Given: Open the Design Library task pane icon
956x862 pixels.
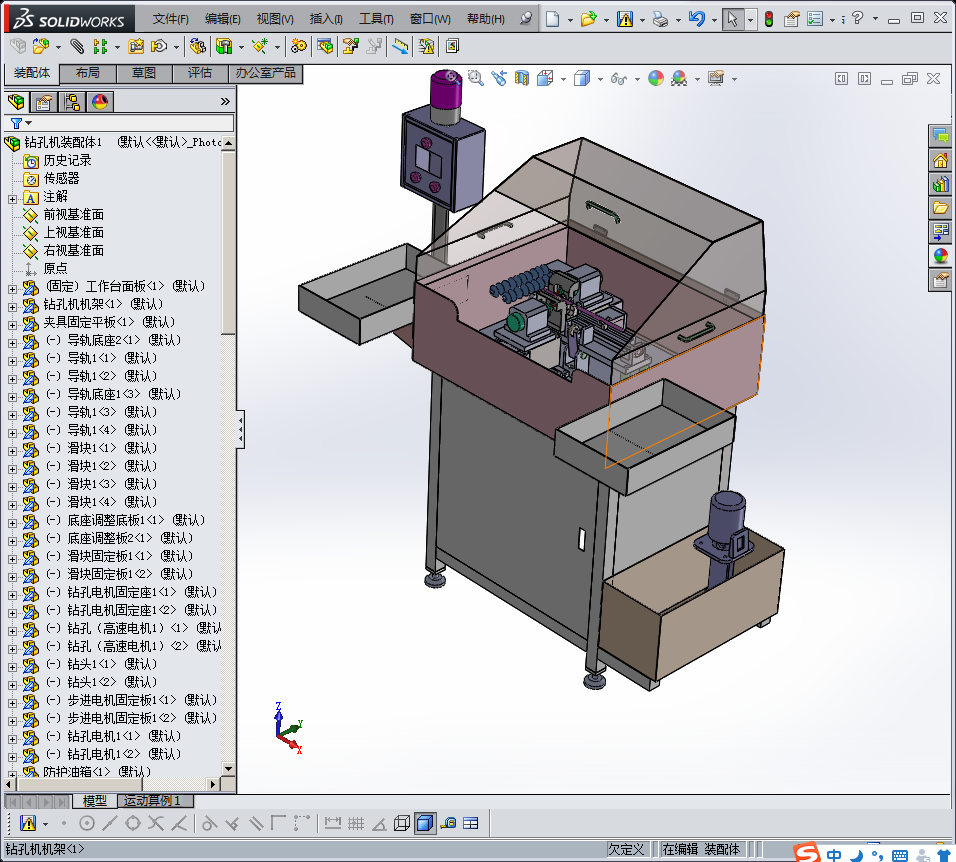Looking at the screenshot, I should pyautogui.click(x=940, y=184).
